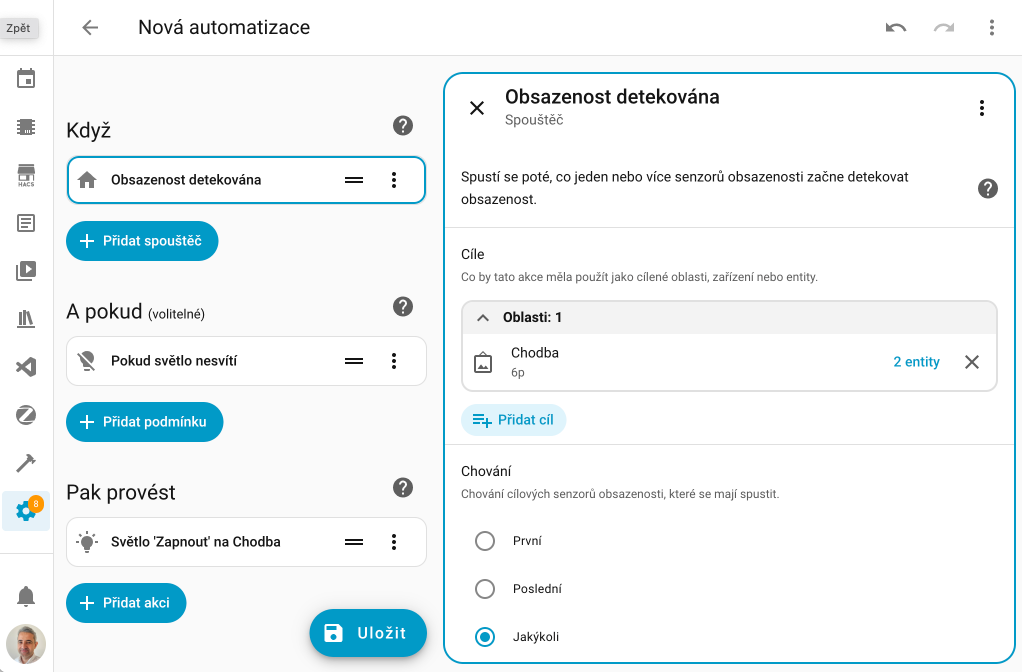
Task: Collapse the Oblasti: 1 section
Action: 483,318
